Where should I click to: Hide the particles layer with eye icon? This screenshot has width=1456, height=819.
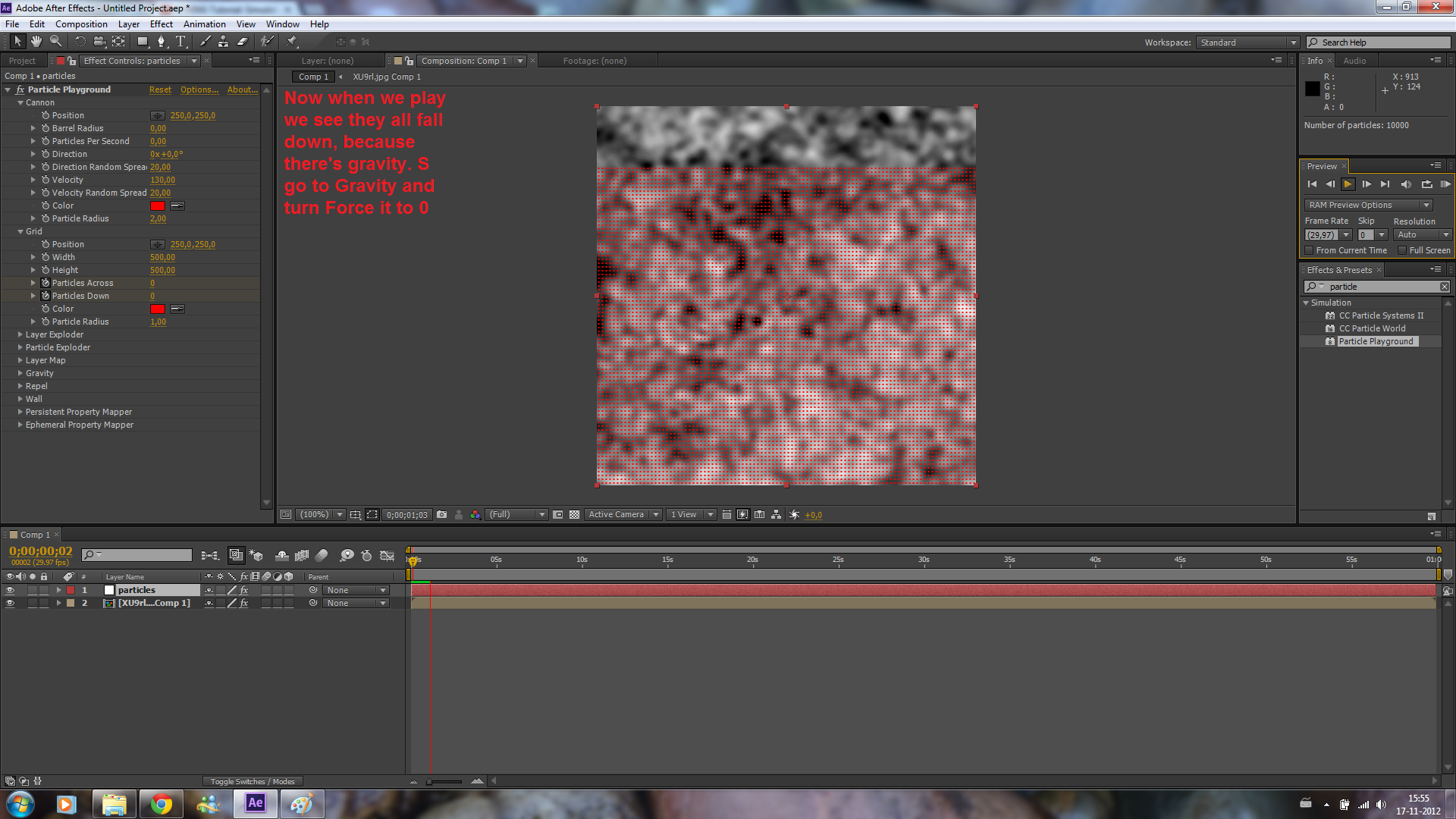pyautogui.click(x=10, y=590)
